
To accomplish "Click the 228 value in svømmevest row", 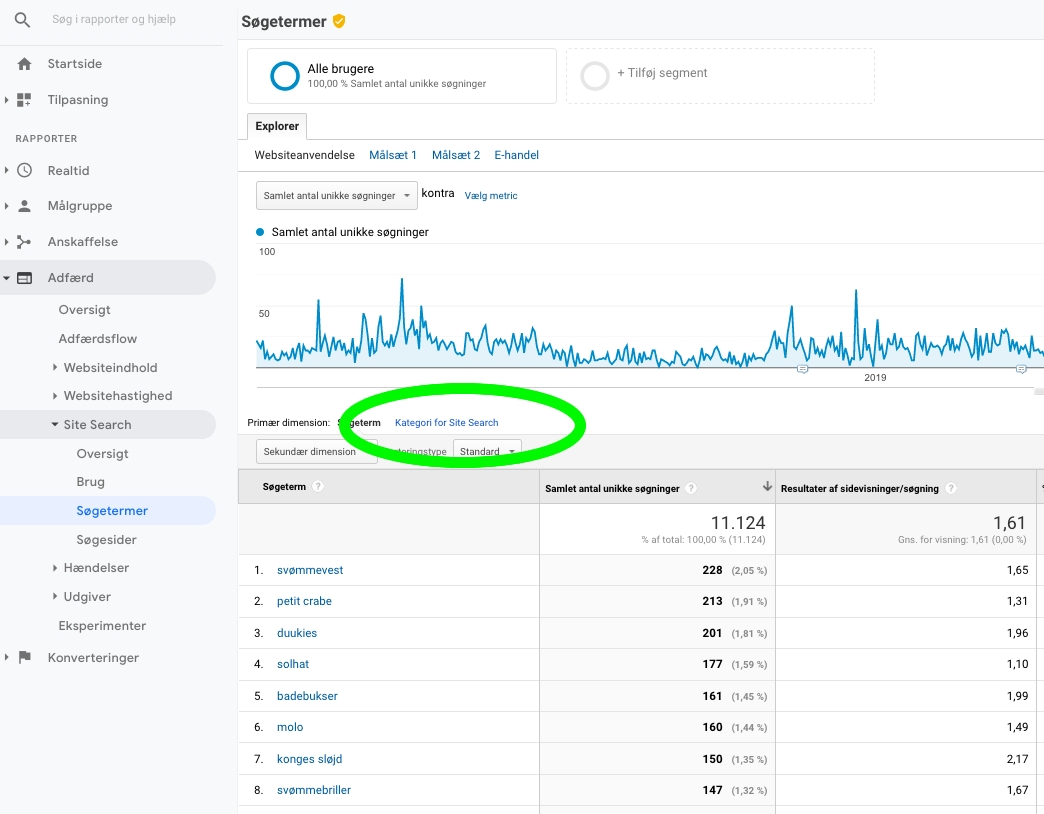I will tap(712, 570).
